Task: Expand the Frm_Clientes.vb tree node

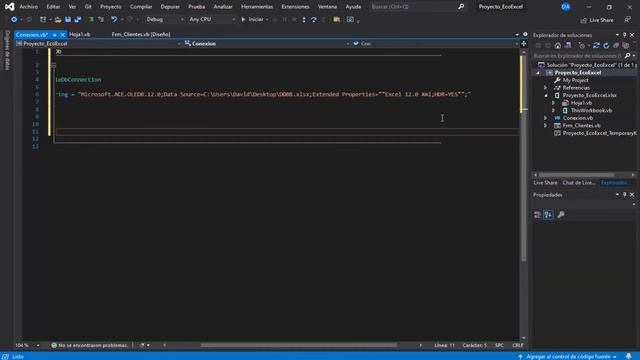Action: click(x=546, y=126)
